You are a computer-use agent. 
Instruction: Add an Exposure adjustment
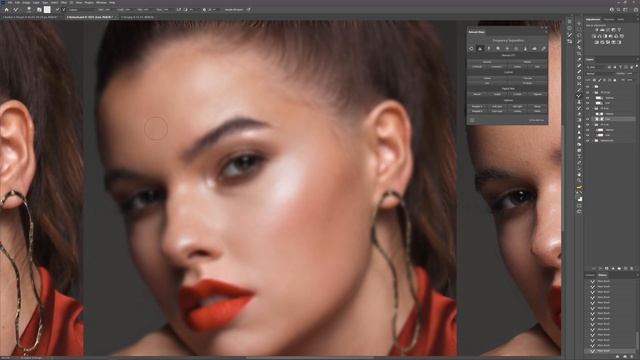(613, 30)
